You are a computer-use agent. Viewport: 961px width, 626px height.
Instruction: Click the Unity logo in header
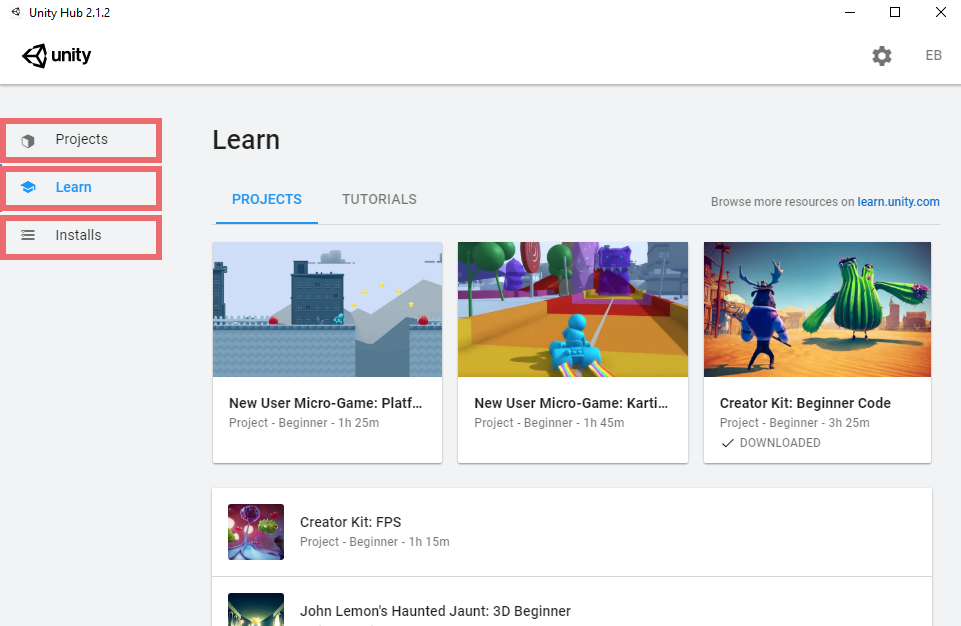(56, 55)
